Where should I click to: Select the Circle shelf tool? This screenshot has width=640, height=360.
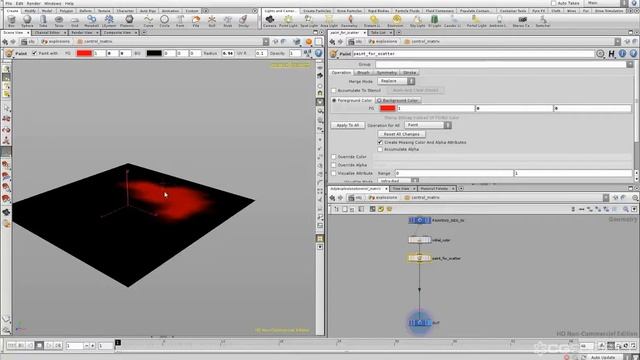[164, 21]
